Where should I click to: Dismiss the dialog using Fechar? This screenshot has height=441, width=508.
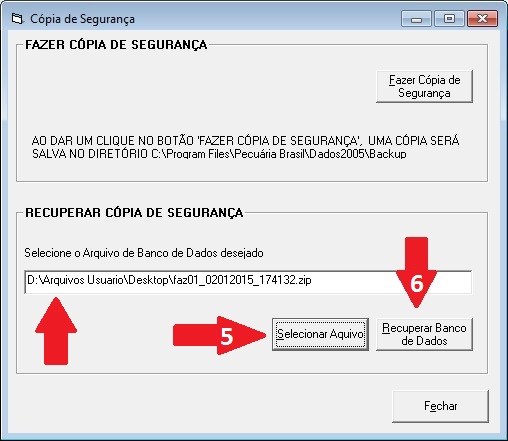coord(440,406)
